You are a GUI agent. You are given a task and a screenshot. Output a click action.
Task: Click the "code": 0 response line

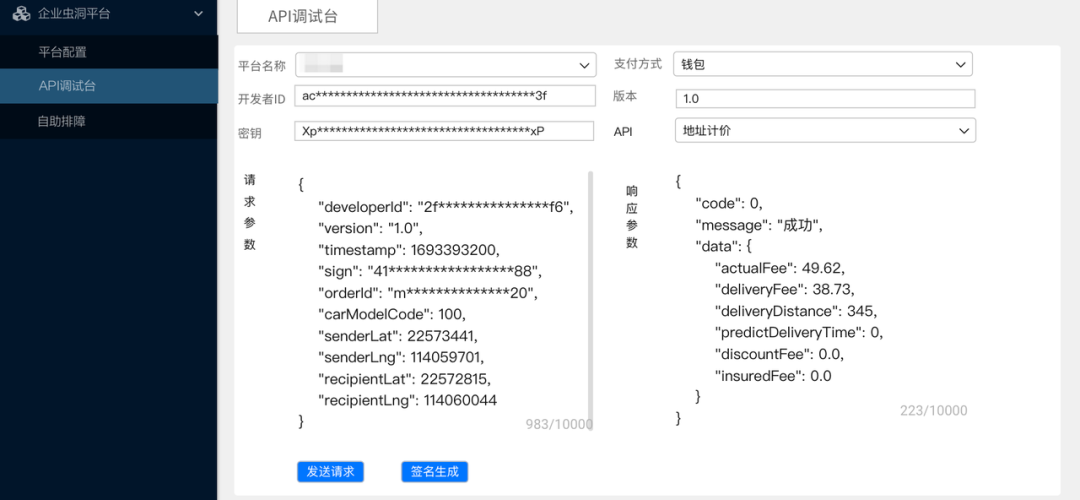[729, 203]
